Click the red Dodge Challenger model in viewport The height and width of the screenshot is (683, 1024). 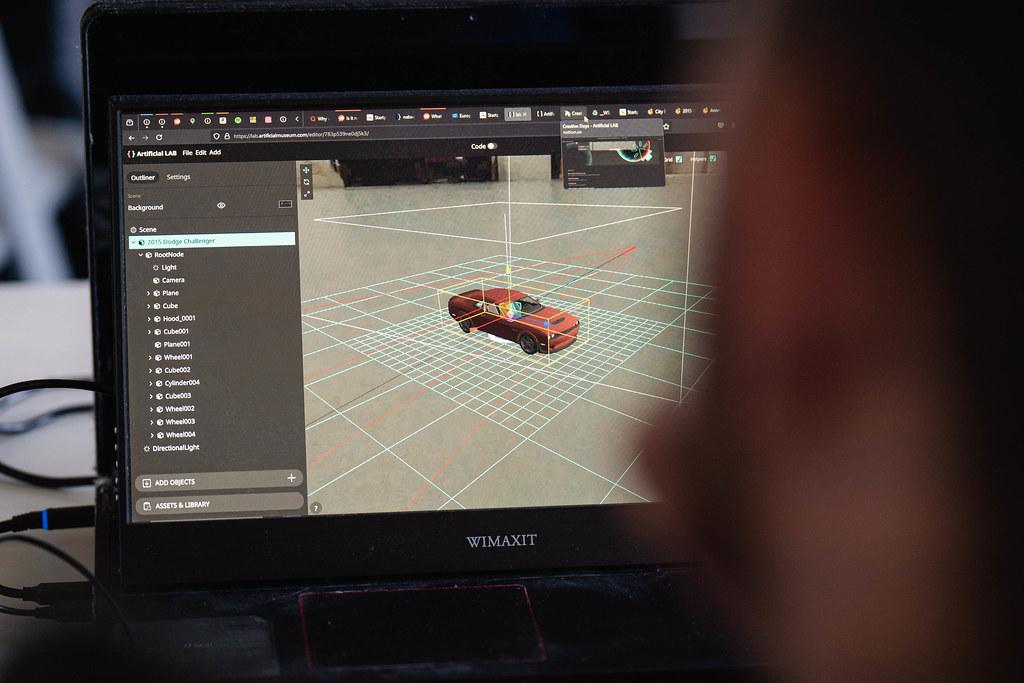513,320
